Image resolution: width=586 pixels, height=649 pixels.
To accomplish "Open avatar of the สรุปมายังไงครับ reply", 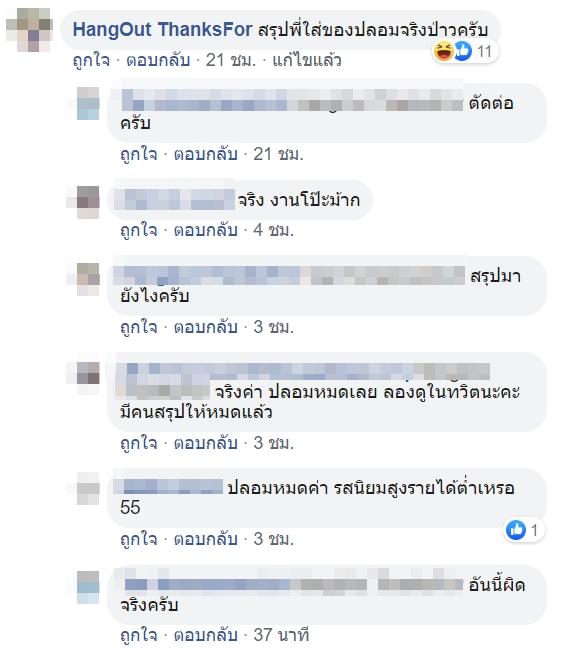I will (88, 279).
